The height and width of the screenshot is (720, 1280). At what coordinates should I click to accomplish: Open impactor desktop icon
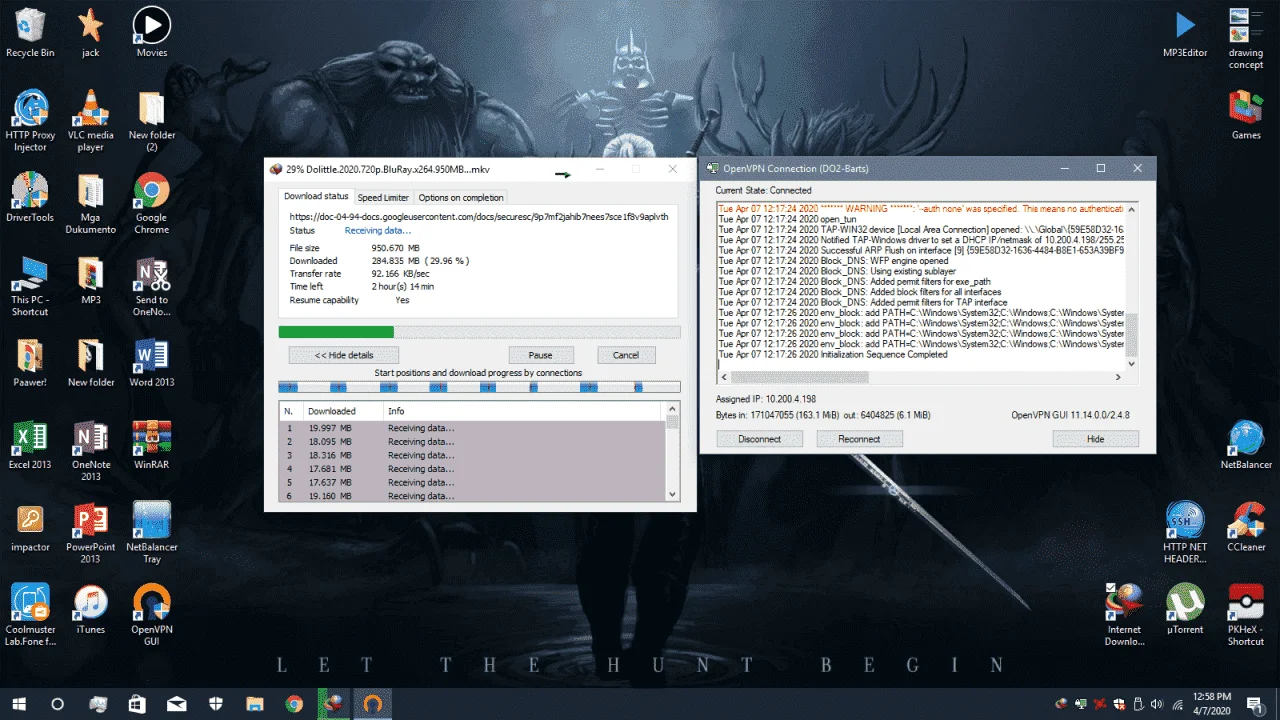[30, 527]
